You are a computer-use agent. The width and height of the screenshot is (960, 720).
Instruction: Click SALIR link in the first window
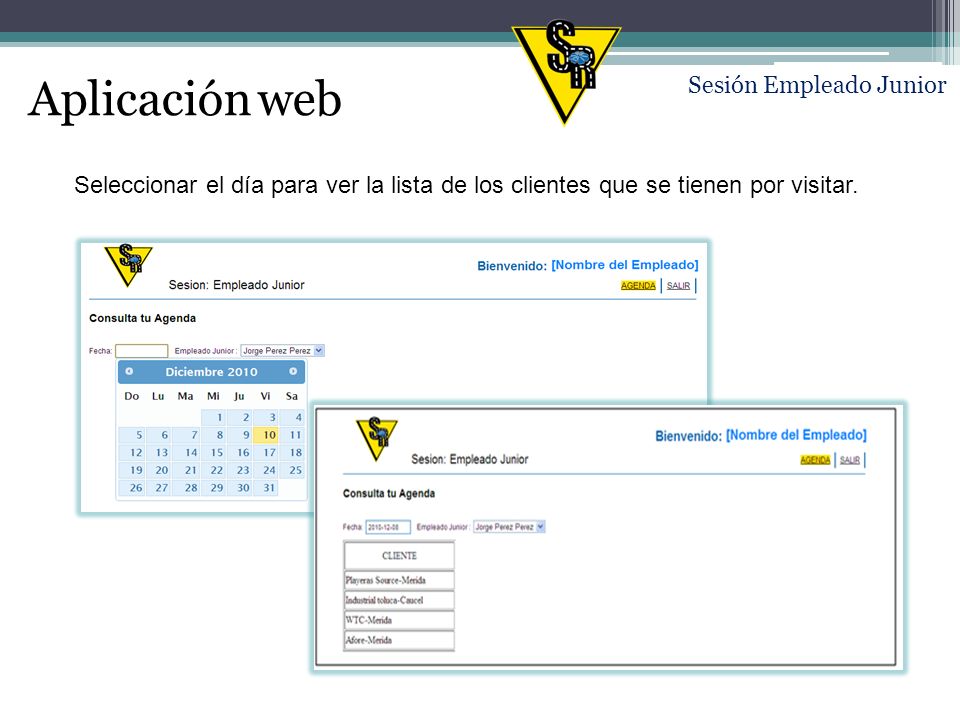[678, 285]
